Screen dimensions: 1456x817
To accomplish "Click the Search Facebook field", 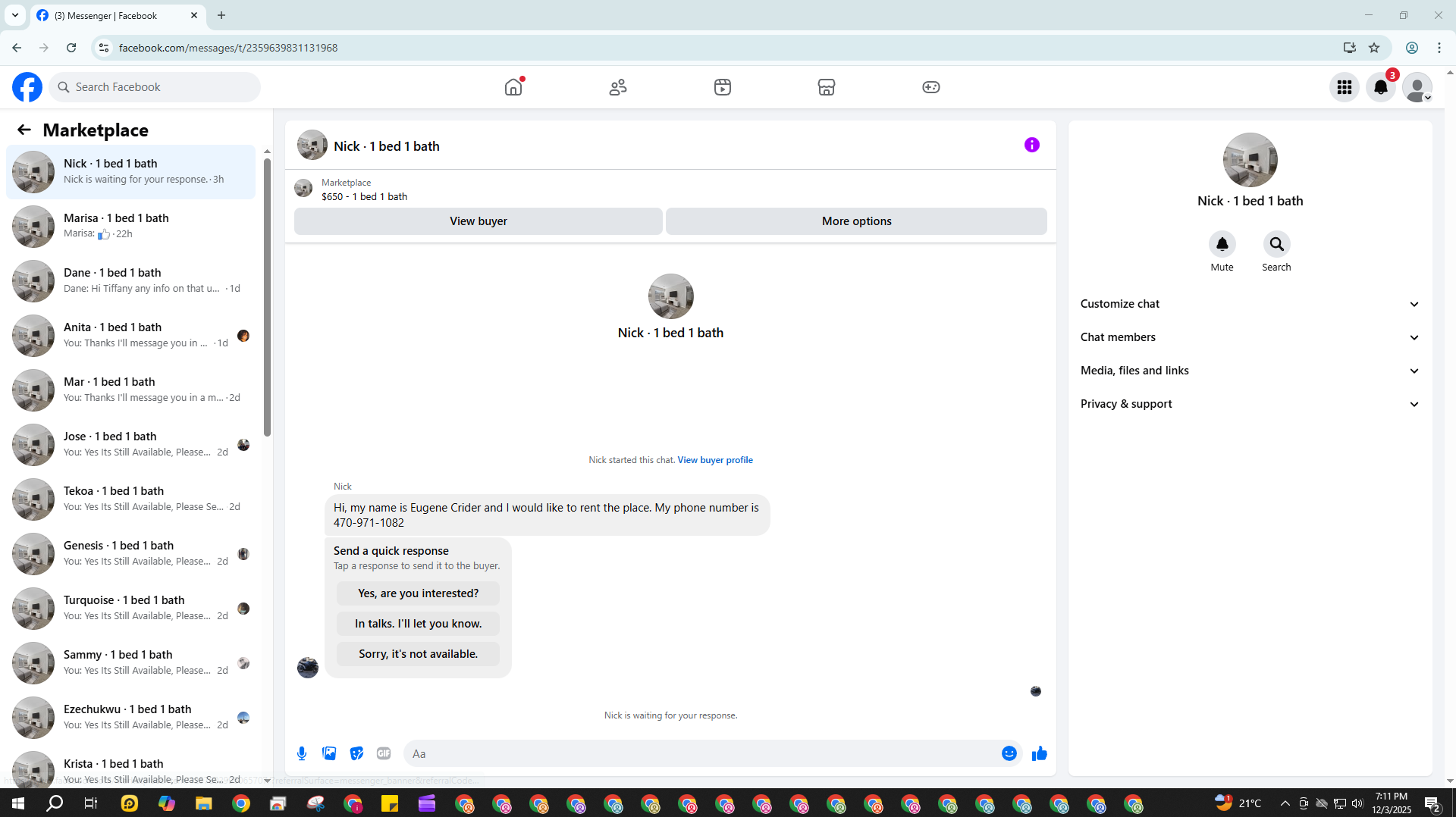I will (x=155, y=87).
